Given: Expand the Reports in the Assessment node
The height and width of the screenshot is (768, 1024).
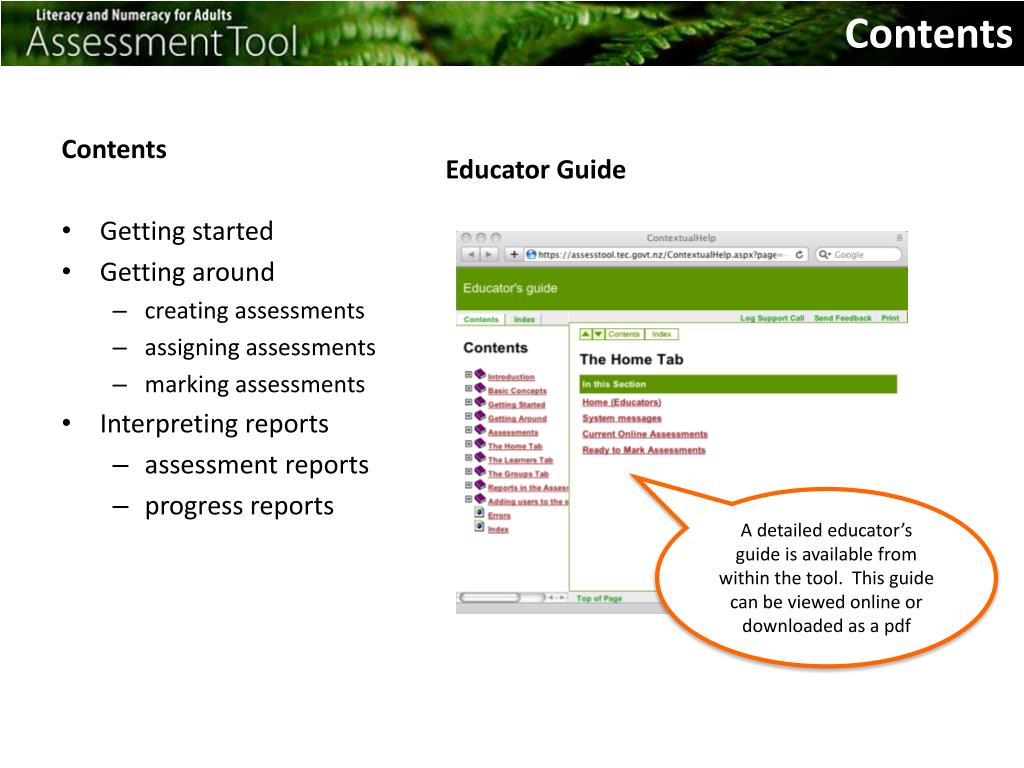Looking at the screenshot, I should (x=468, y=485).
